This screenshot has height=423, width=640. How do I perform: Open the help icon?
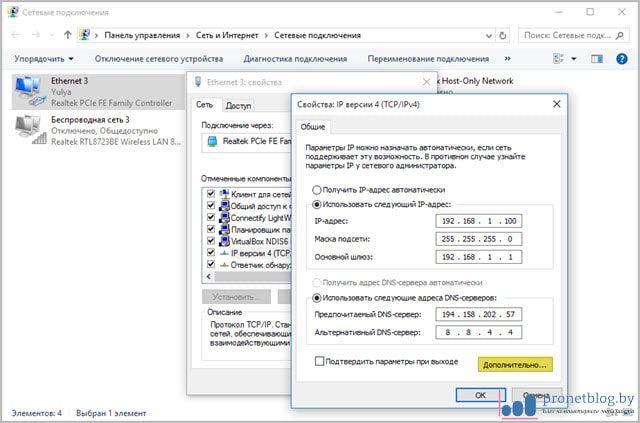[x=622, y=59]
